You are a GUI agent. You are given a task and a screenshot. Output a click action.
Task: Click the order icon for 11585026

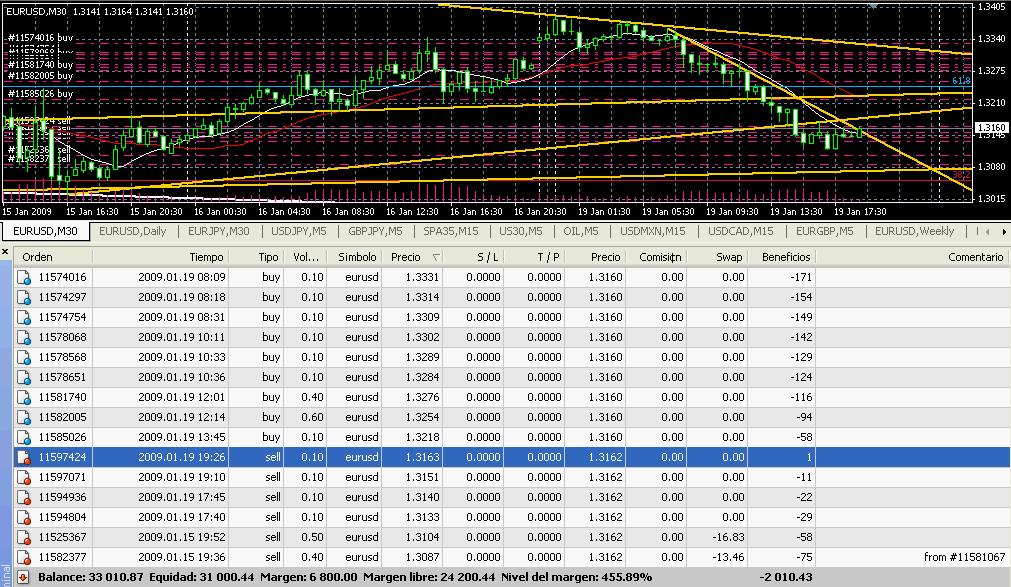click(23, 437)
